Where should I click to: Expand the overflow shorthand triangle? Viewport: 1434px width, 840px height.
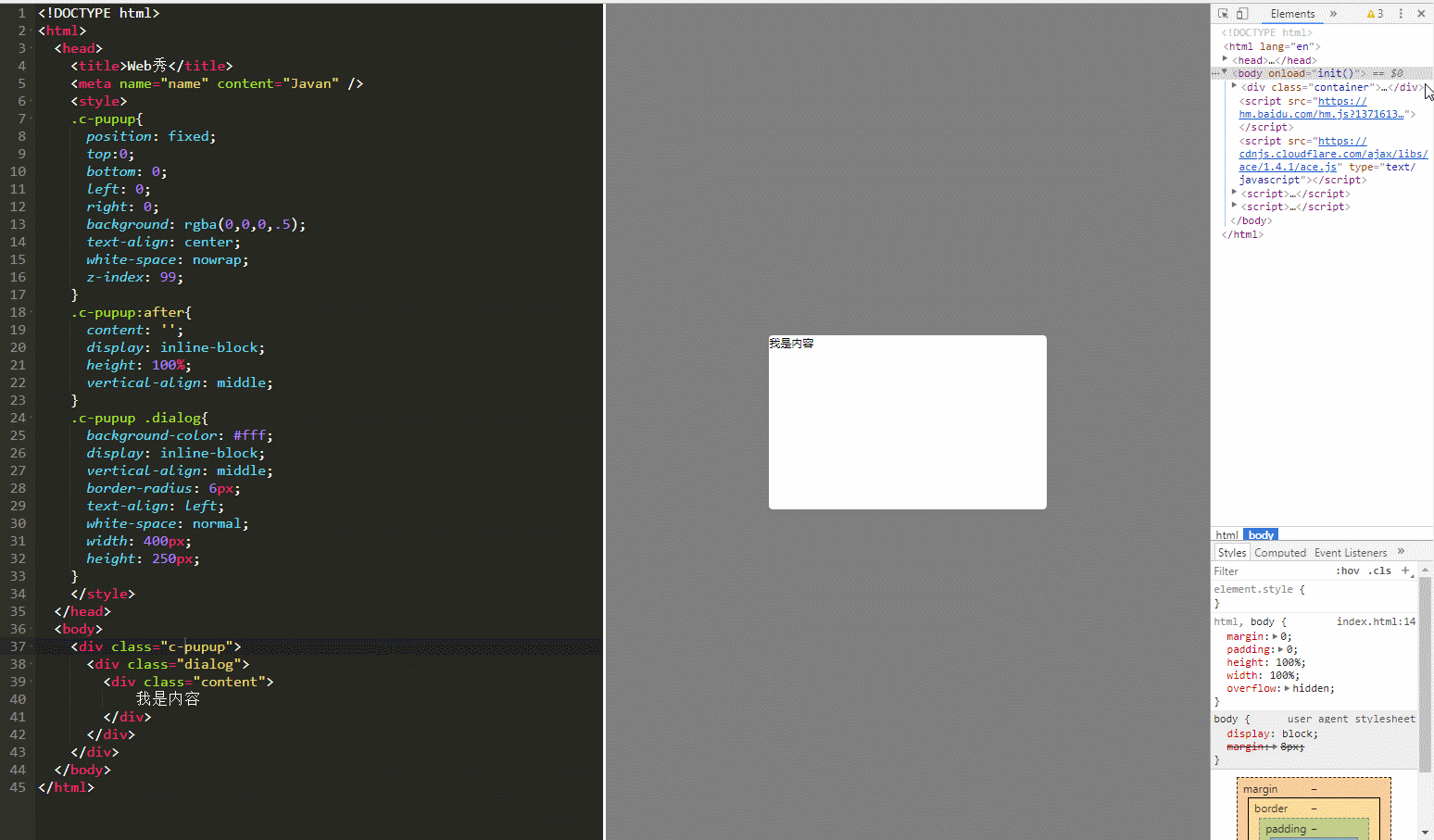pos(1287,688)
